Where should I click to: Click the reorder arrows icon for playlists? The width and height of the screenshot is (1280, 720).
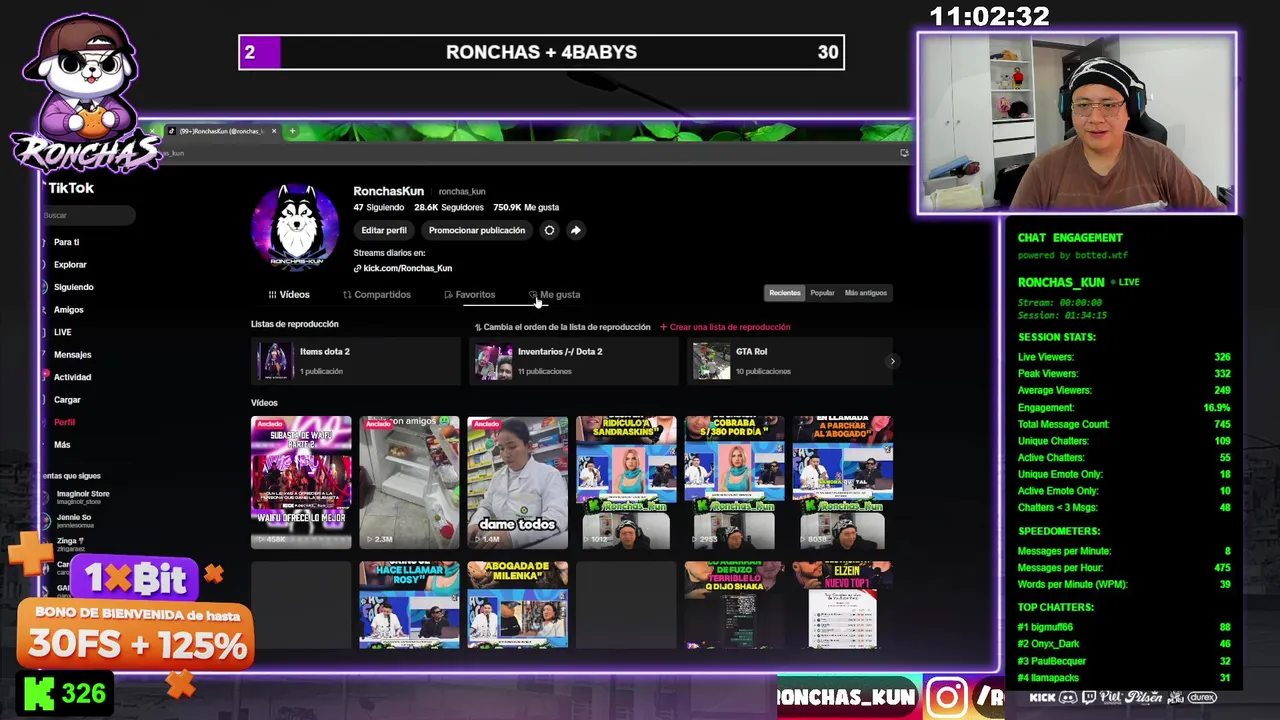(478, 327)
